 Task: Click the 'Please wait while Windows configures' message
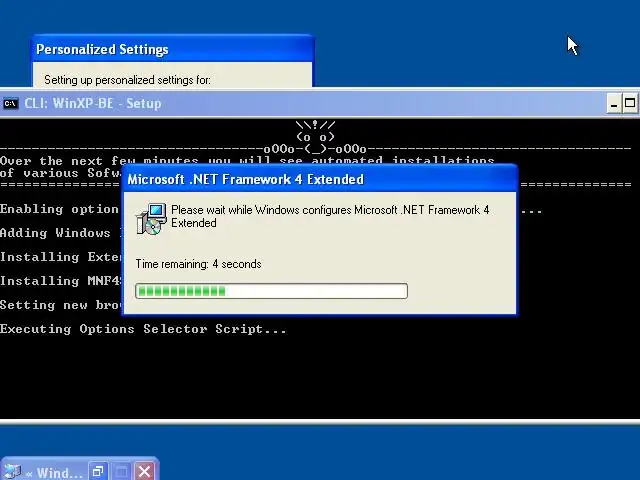point(330,216)
